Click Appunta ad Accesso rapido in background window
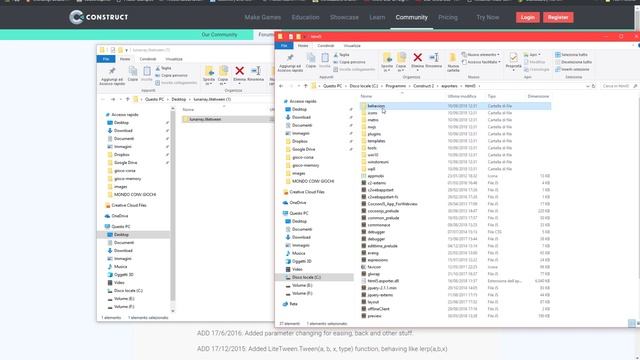Screen dimensions: 640x360 point(112,76)
